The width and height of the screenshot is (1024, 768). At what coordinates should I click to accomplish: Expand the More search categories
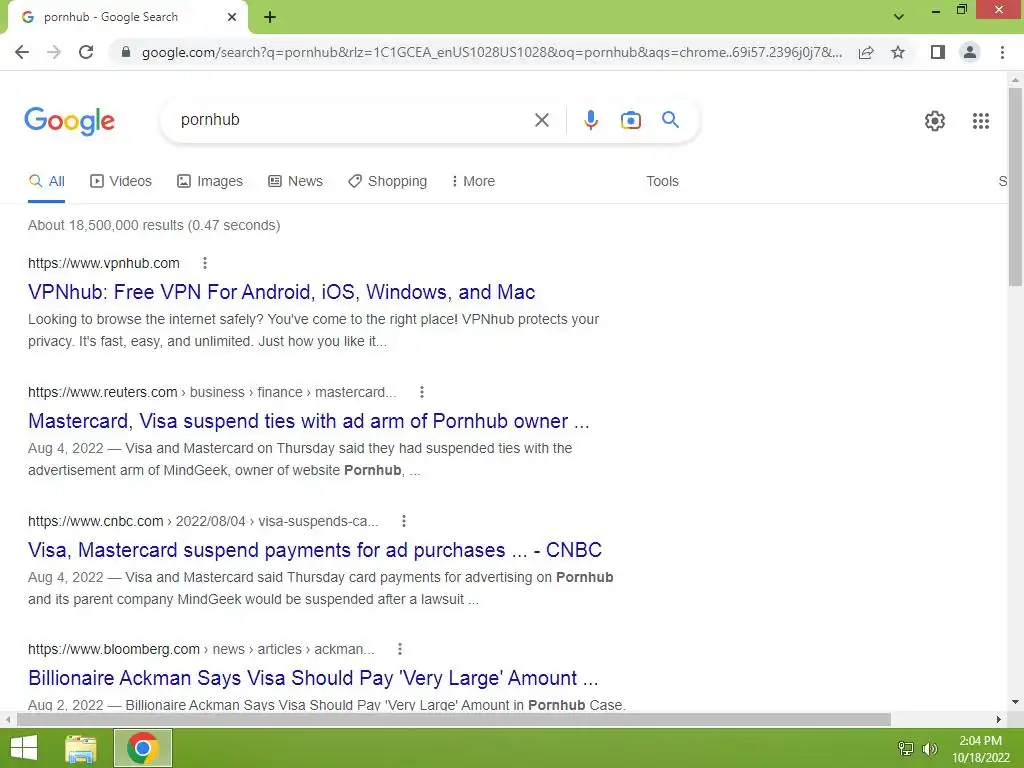[x=473, y=182]
